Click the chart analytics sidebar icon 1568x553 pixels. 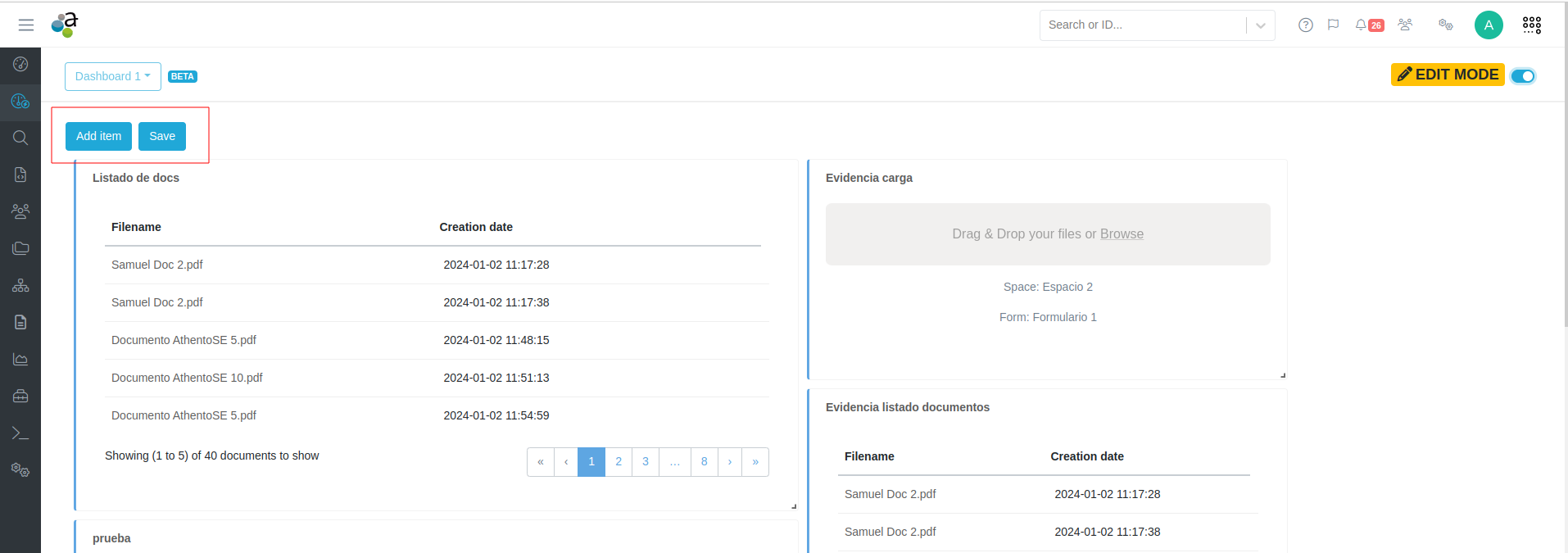[20, 359]
